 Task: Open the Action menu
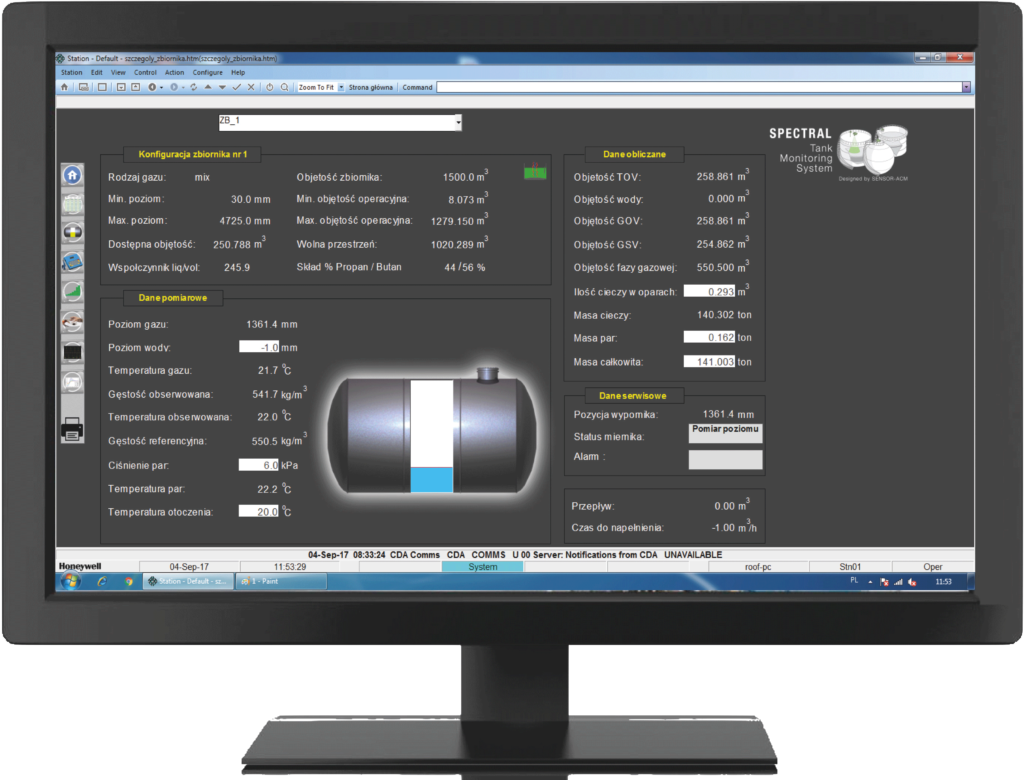pyautogui.click(x=174, y=73)
